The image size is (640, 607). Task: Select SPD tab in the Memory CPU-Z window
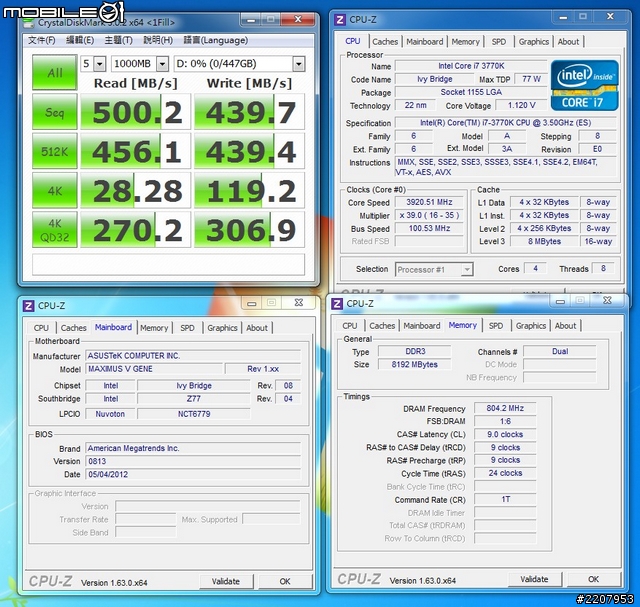pos(496,326)
